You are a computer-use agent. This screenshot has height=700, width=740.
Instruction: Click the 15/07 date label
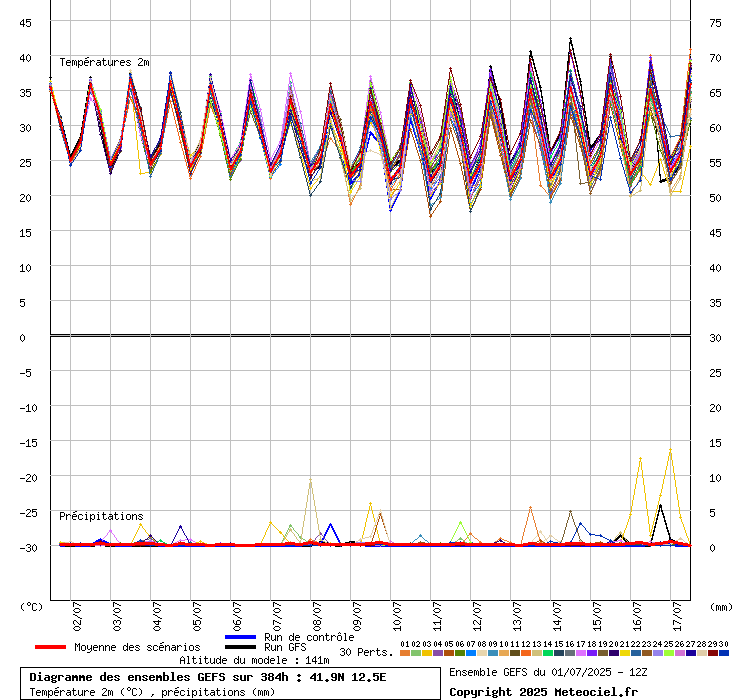click(597, 616)
